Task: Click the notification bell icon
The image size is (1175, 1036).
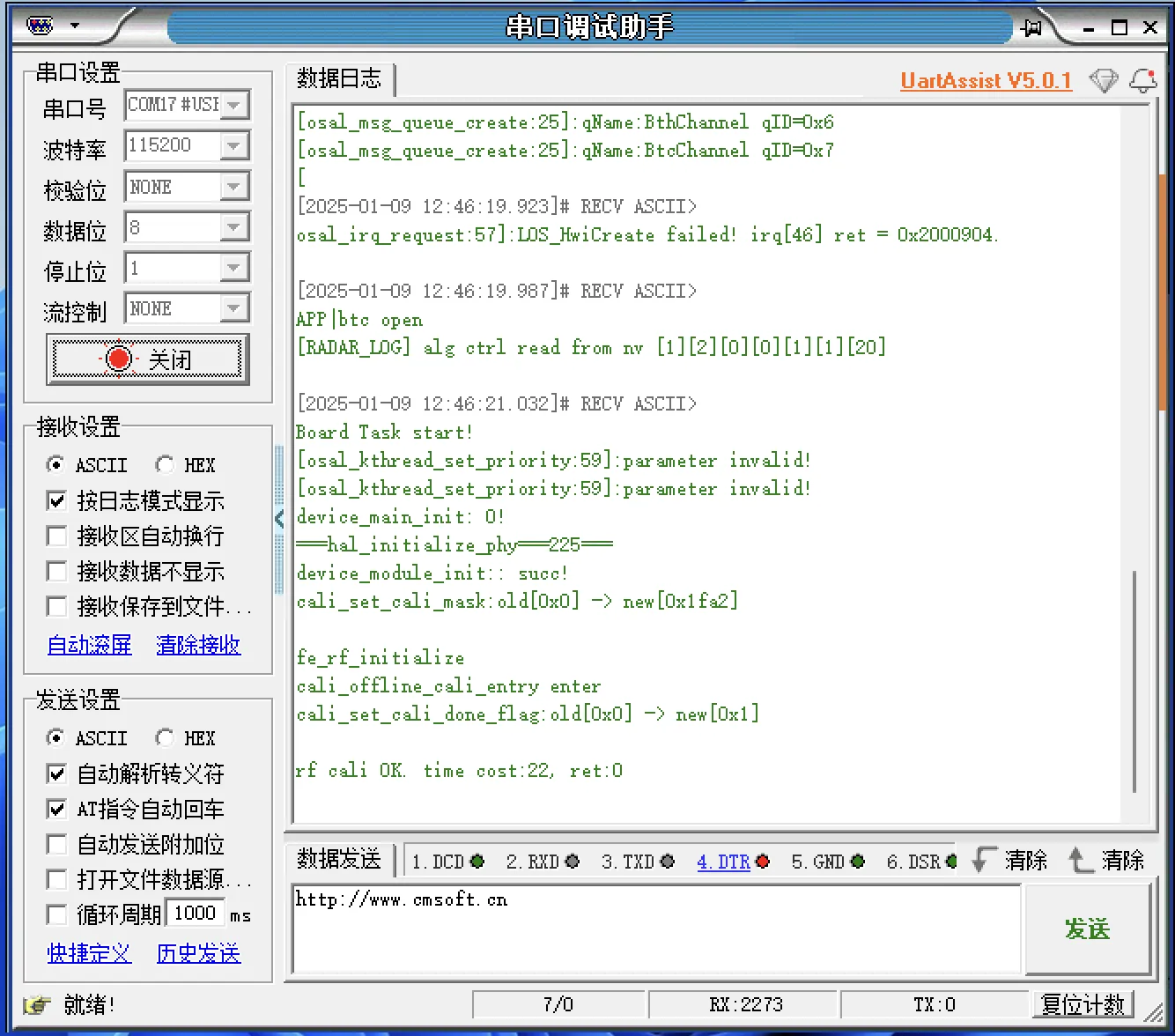Action: click(1143, 80)
